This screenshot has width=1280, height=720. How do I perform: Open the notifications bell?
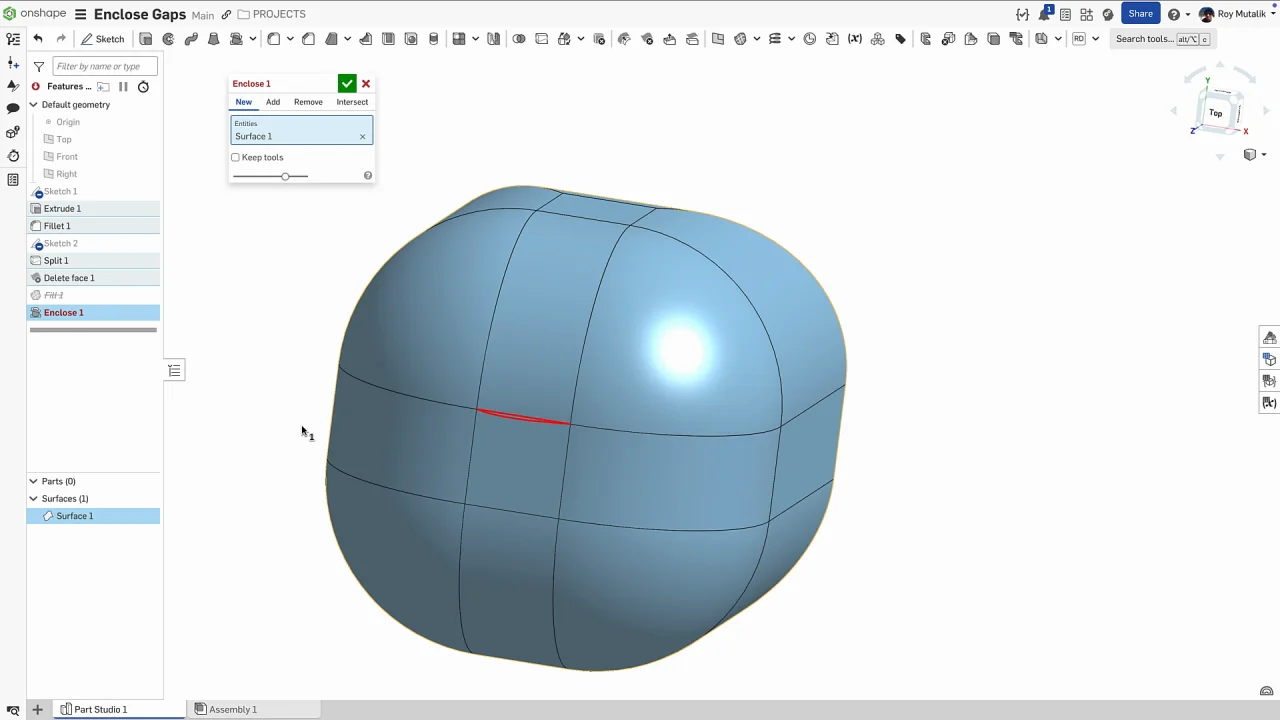point(1044,15)
